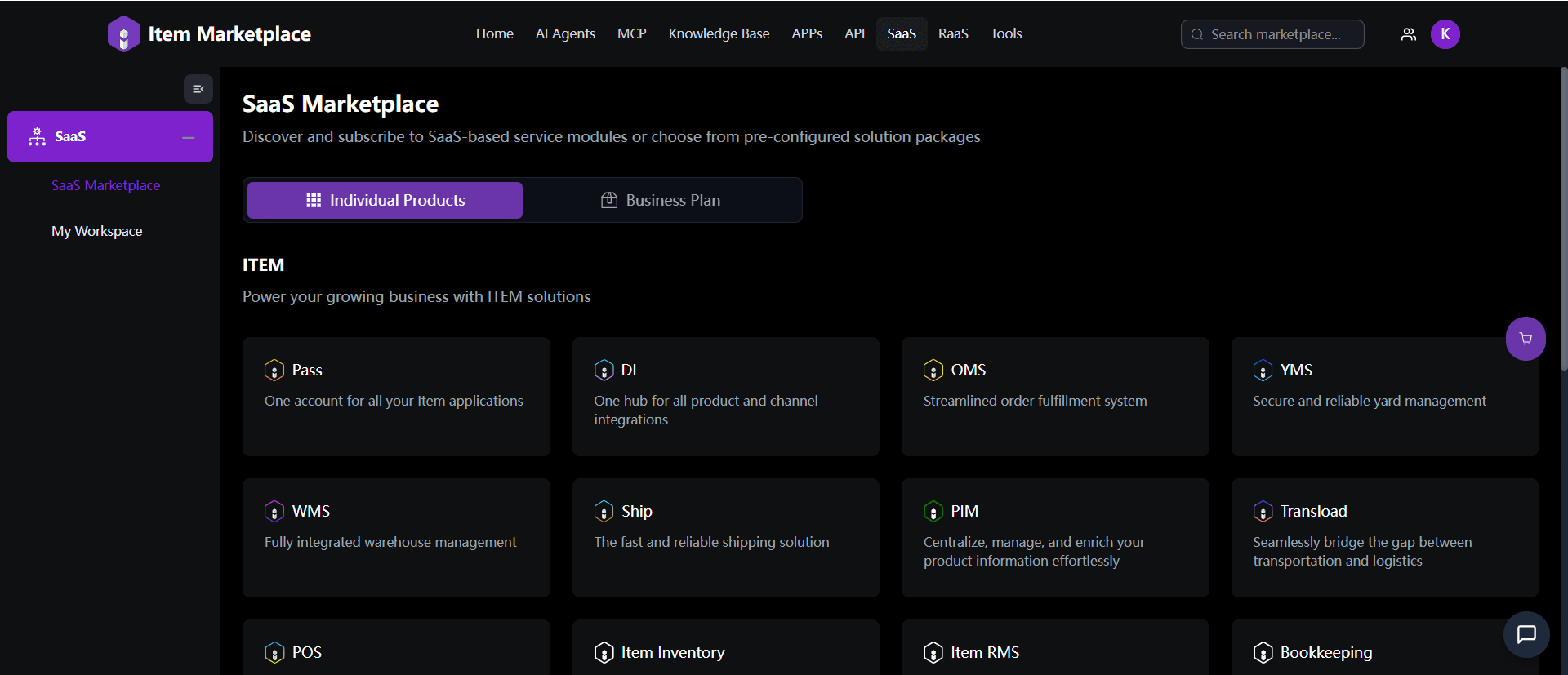Click the WMS product icon

274,512
